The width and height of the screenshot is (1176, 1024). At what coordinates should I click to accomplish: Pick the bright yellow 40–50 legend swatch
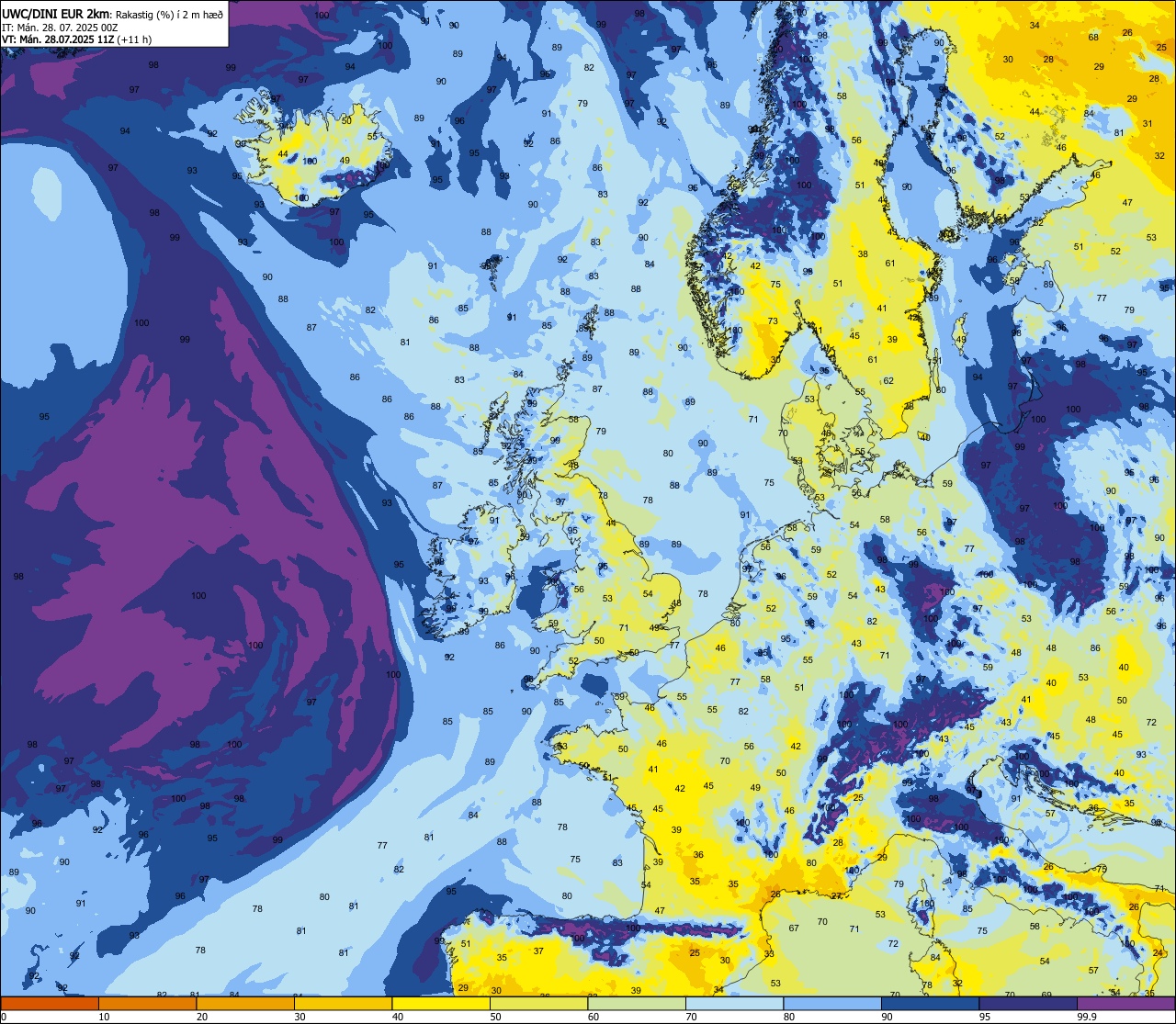pos(441,1003)
